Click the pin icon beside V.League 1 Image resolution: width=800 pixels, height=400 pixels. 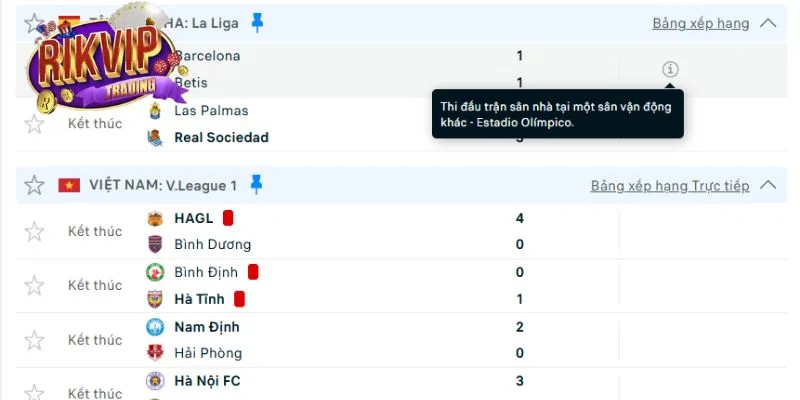tap(256, 184)
